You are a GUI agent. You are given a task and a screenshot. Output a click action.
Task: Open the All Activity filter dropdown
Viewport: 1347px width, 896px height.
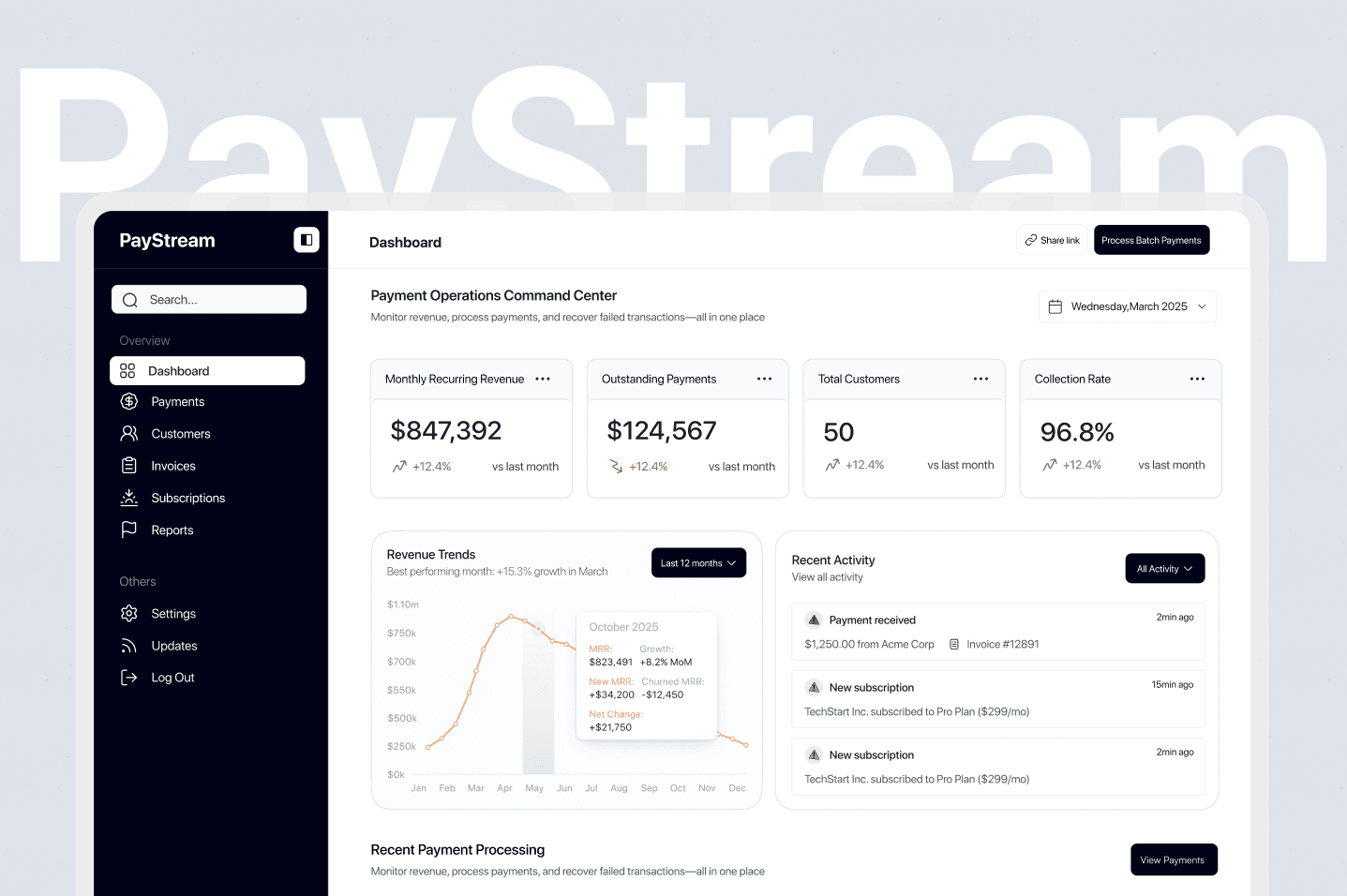(x=1165, y=569)
